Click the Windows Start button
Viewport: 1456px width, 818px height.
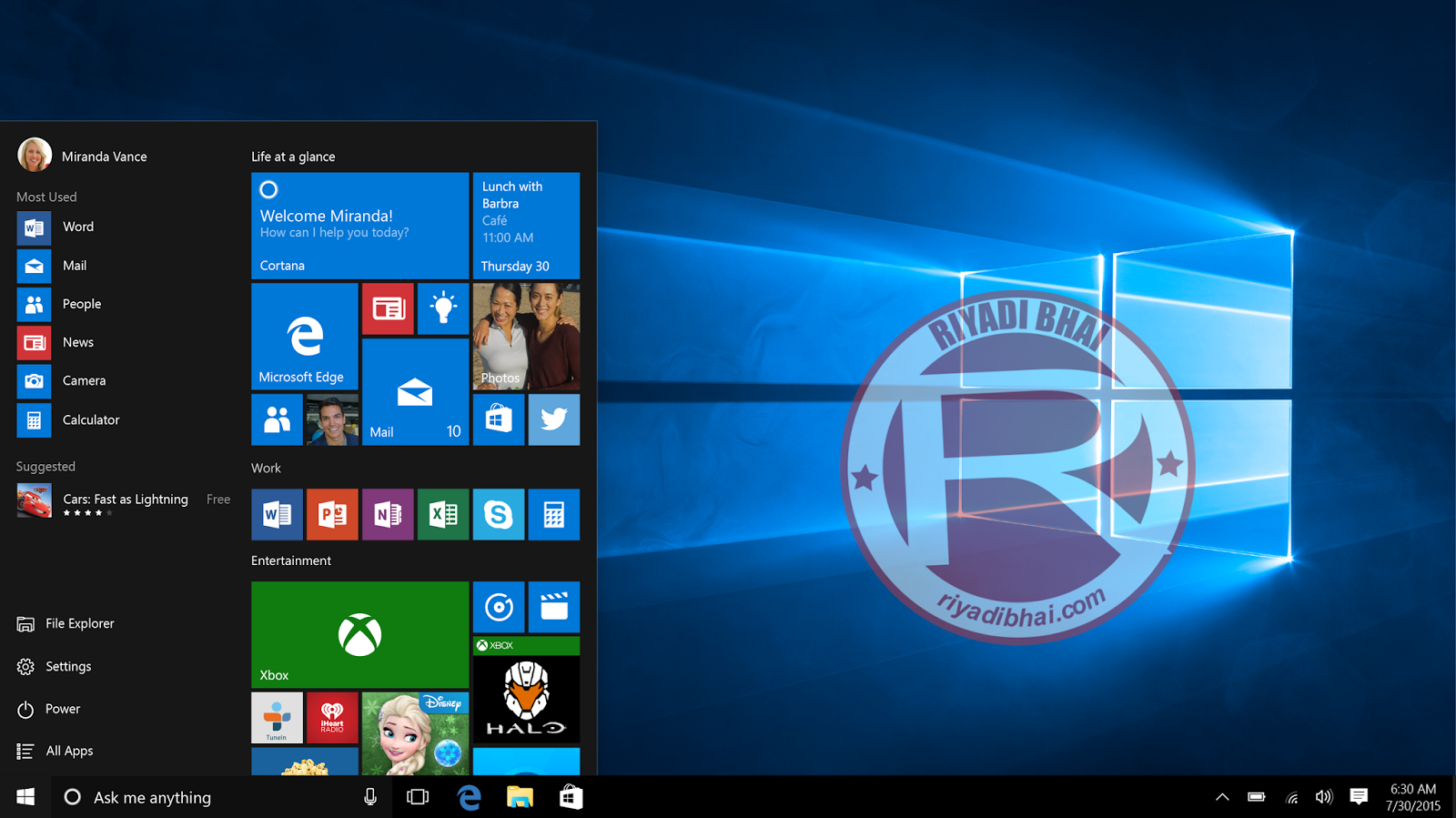pyautogui.click(x=25, y=797)
